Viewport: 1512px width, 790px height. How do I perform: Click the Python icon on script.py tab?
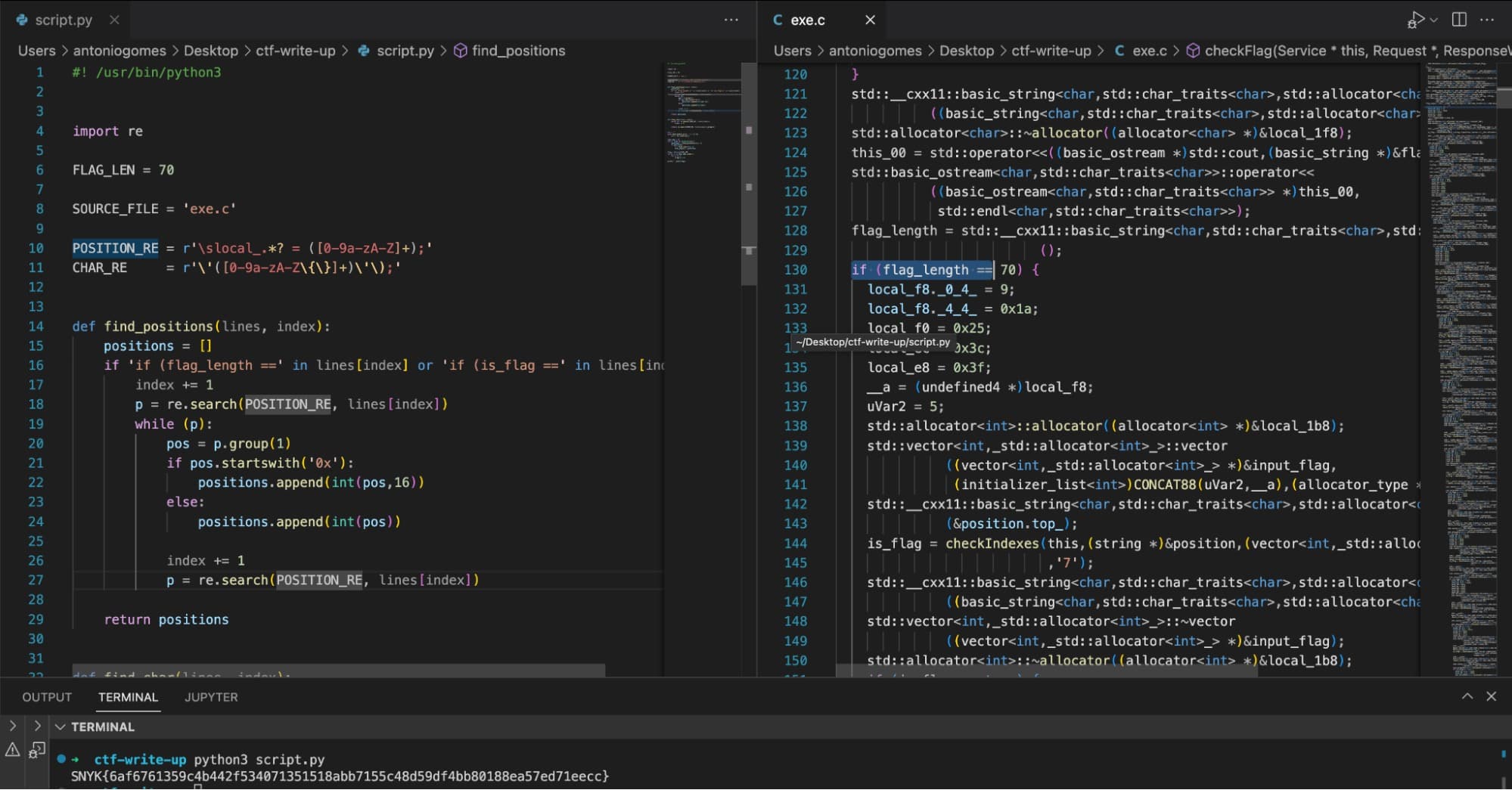click(20, 20)
